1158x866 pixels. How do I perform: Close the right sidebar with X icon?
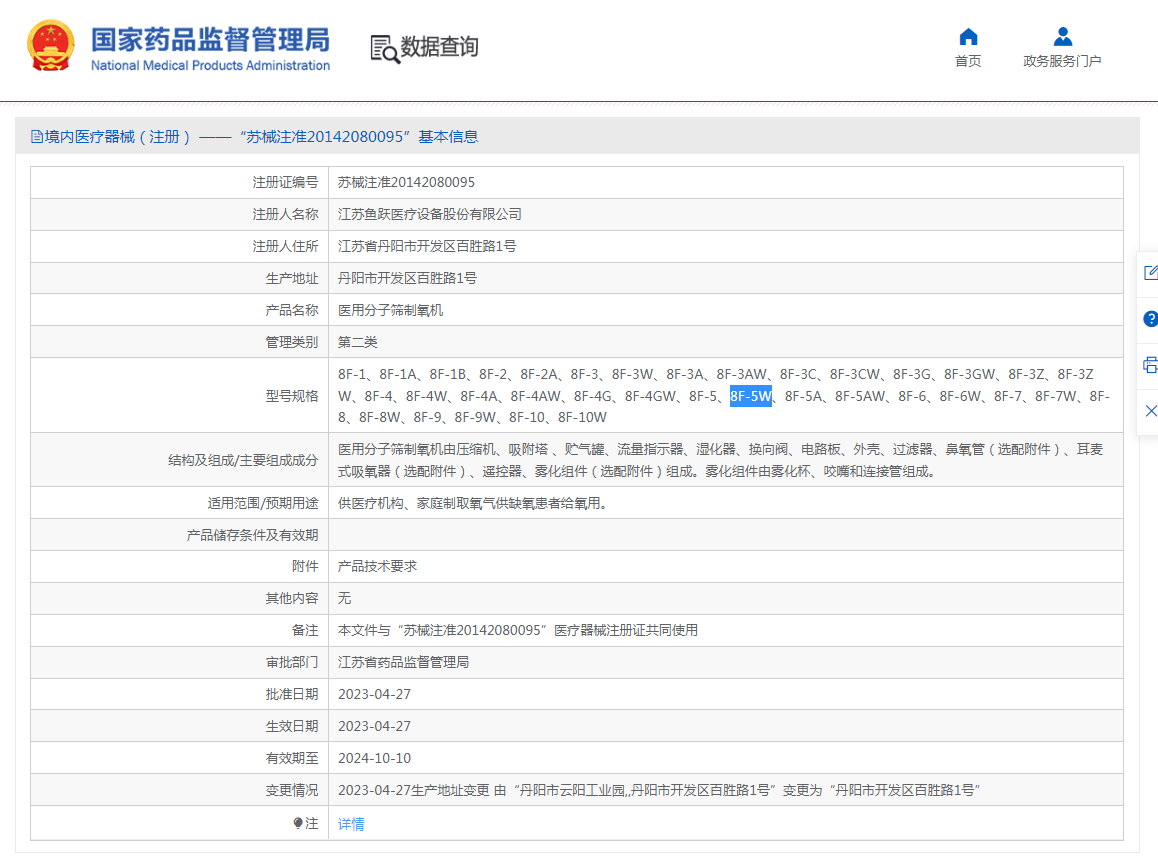pyautogui.click(x=1151, y=410)
